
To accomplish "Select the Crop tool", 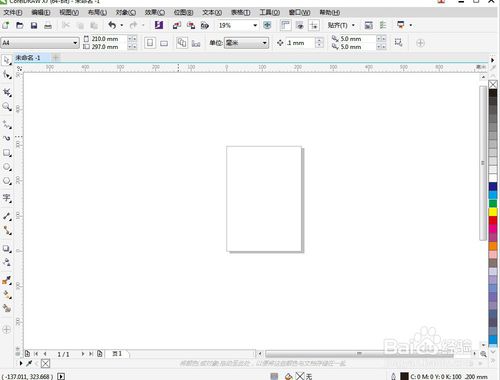I will pyautogui.click(x=7, y=92).
